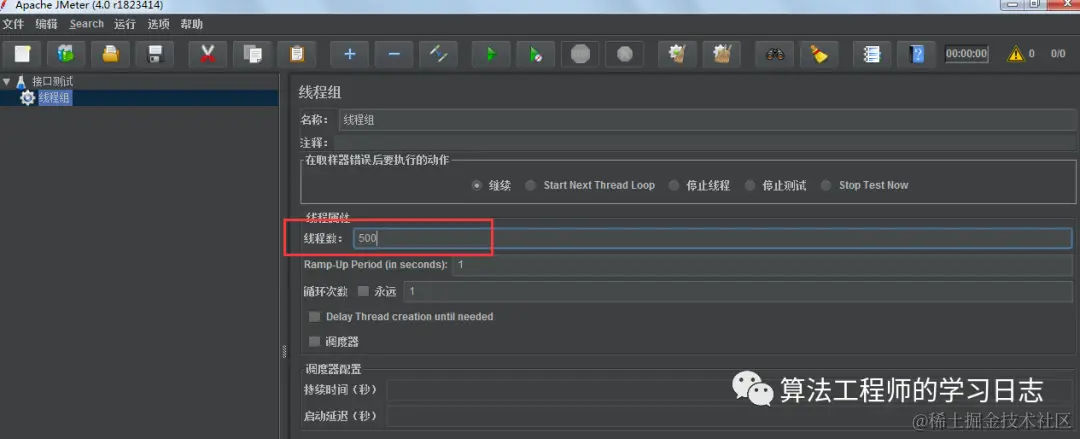Open the 帮助 menu
The width and height of the screenshot is (1080, 439).
(191, 24)
